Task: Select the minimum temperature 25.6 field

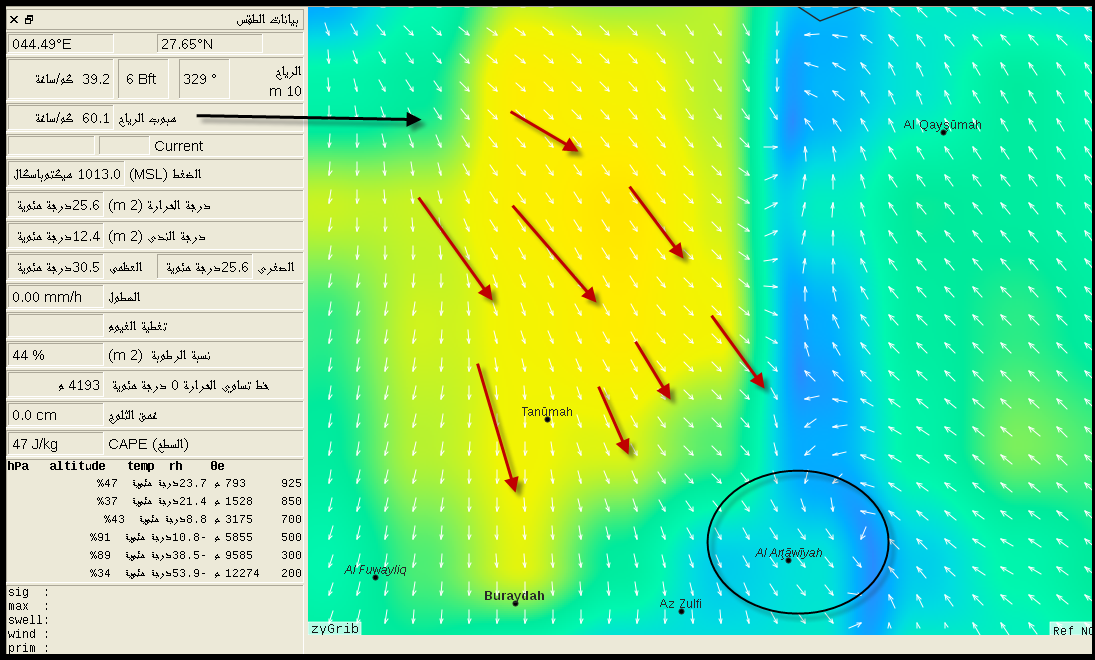Action: click(205, 267)
